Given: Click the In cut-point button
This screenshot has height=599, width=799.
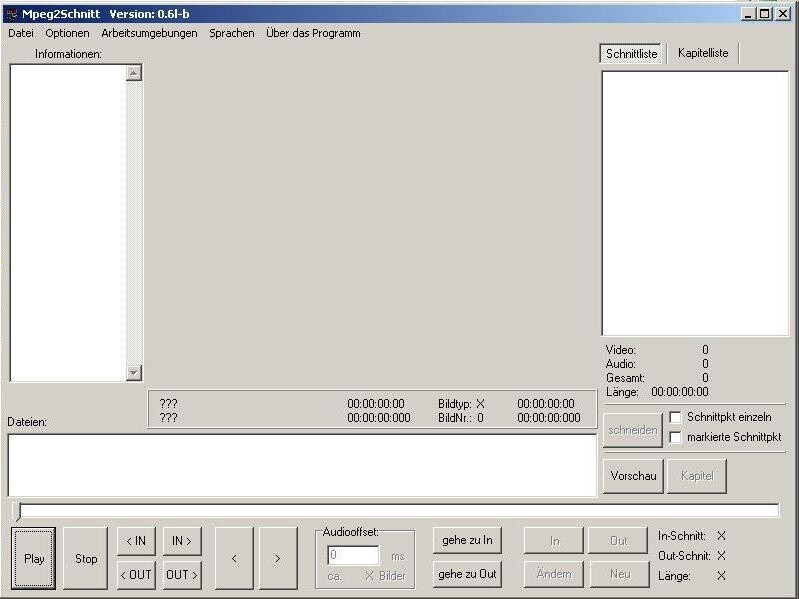Looking at the screenshot, I should click(x=554, y=540).
